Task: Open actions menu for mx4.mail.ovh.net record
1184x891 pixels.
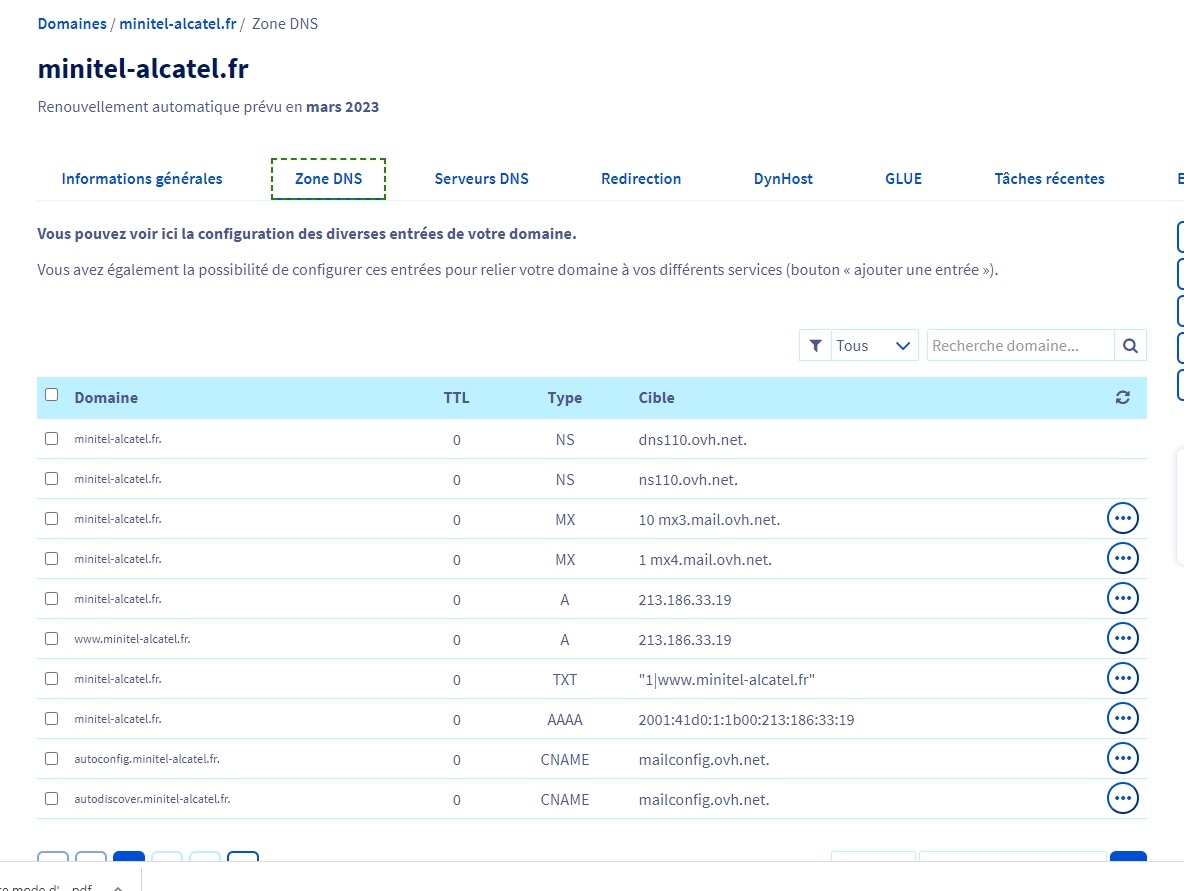Action: (1122, 559)
